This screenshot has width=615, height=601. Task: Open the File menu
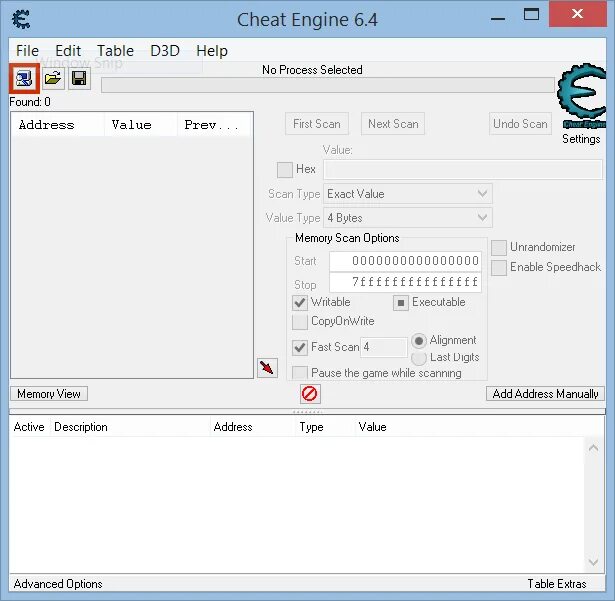click(27, 51)
